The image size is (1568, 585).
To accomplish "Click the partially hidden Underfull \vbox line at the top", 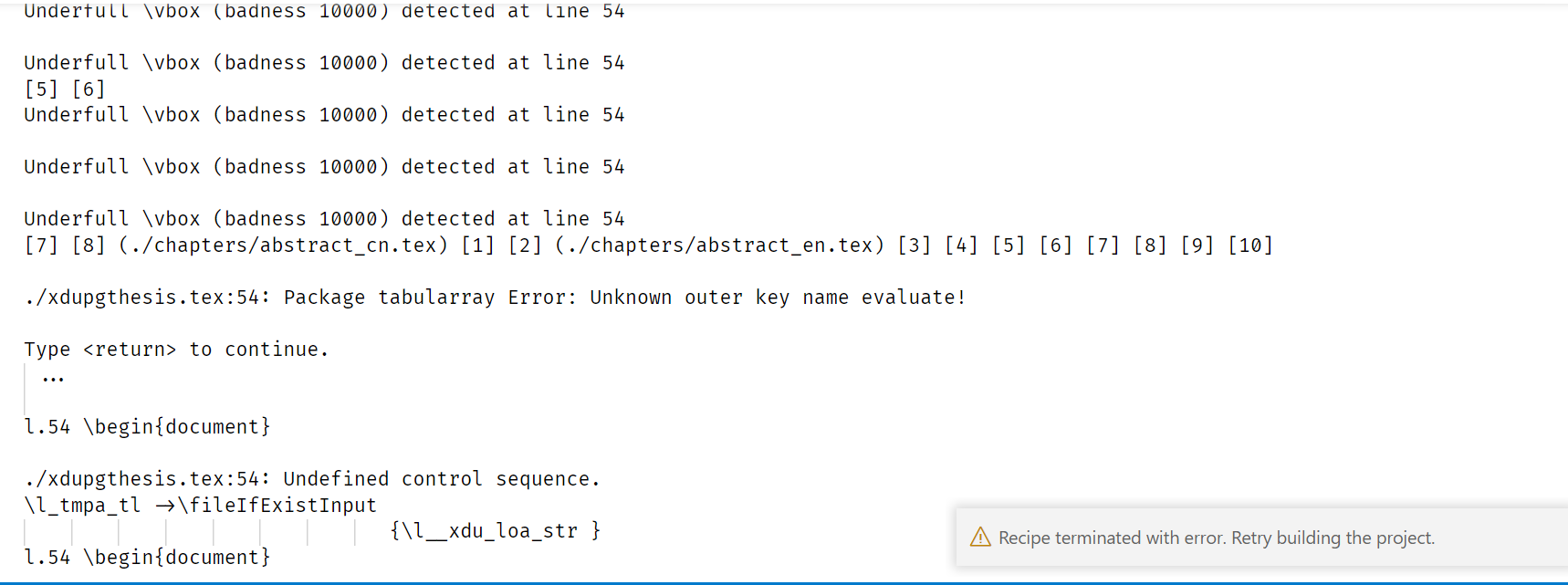I will (x=324, y=11).
